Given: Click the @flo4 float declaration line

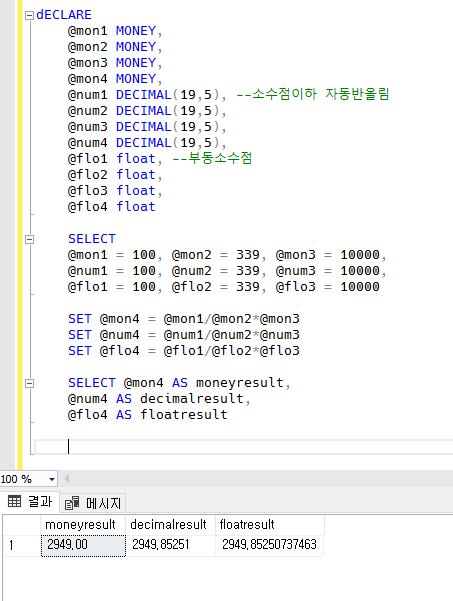Looking at the screenshot, I should tap(112, 207).
